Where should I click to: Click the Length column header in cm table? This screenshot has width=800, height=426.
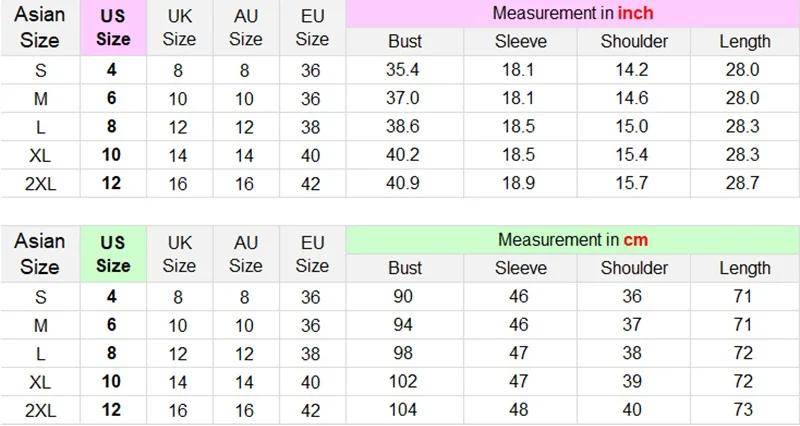(745, 268)
